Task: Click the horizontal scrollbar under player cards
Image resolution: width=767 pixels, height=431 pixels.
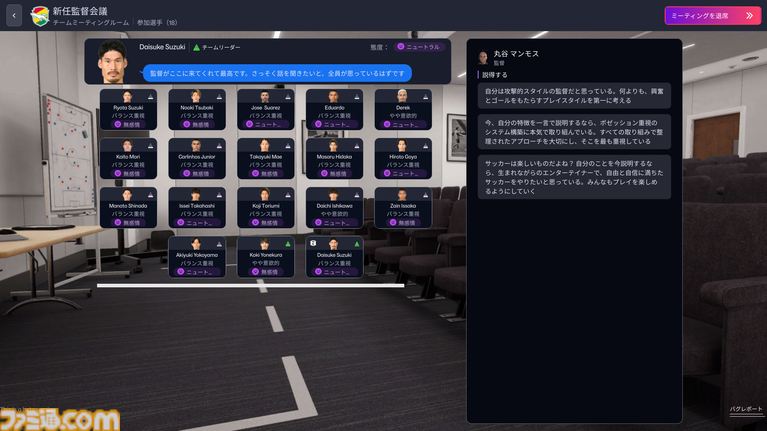Action: (250, 285)
